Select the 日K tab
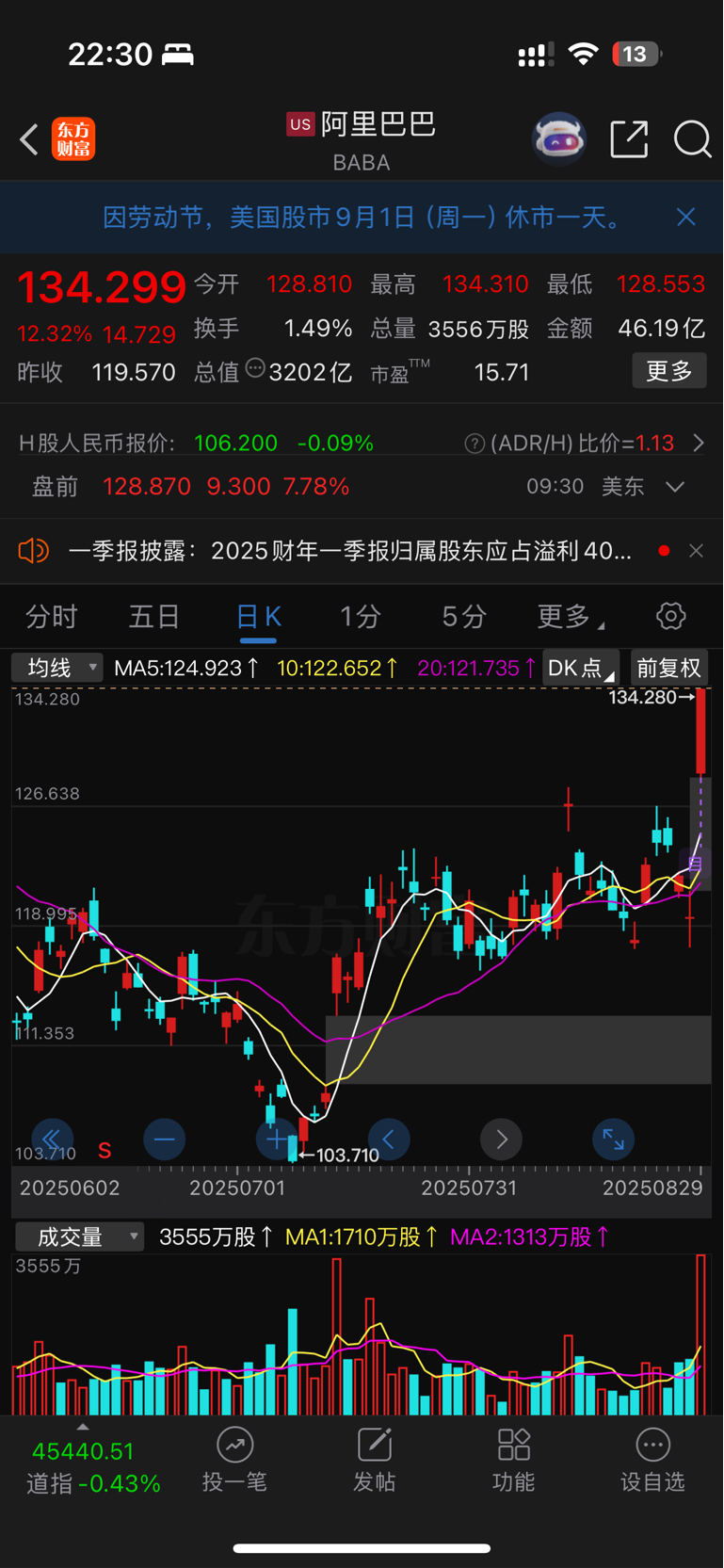This screenshot has width=724, height=1568. pyautogui.click(x=258, y=618)
